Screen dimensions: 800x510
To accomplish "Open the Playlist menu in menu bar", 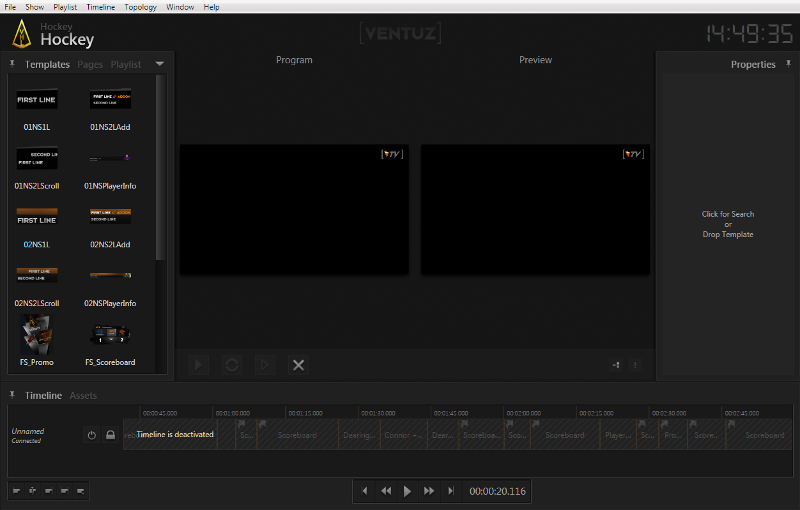I will (x=65, y=7).
